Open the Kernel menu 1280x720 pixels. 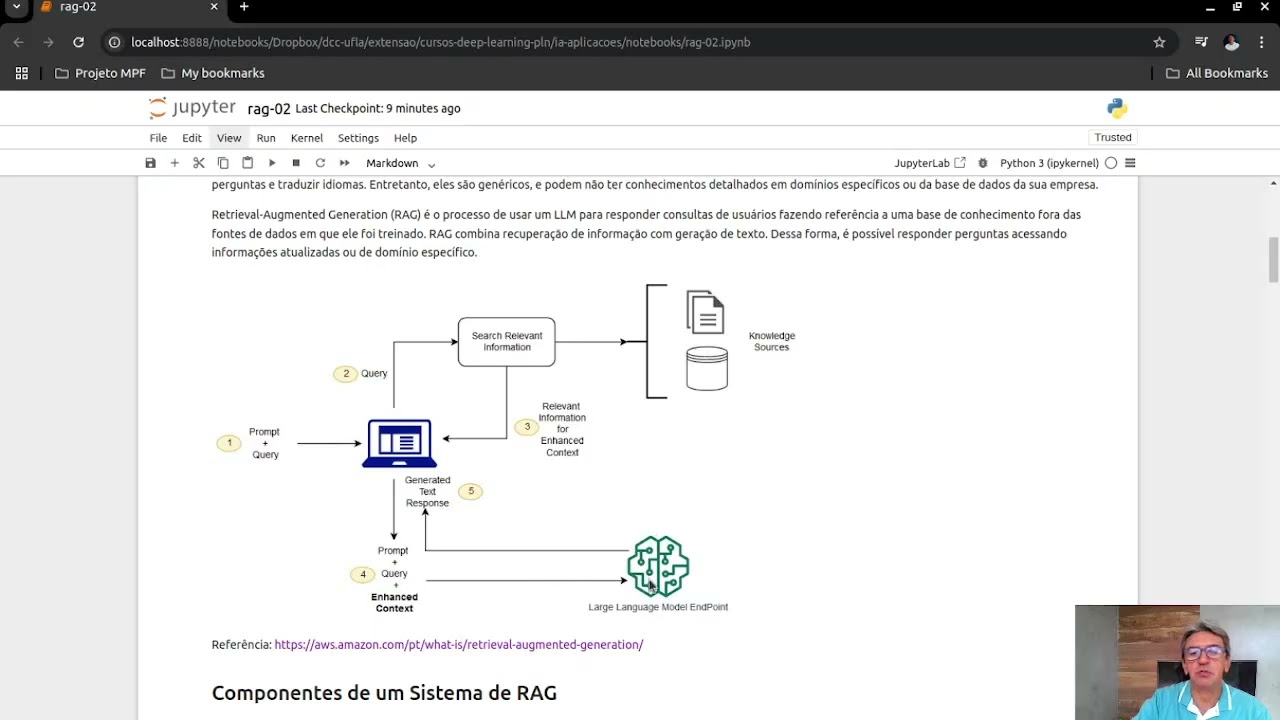[307, 138]
